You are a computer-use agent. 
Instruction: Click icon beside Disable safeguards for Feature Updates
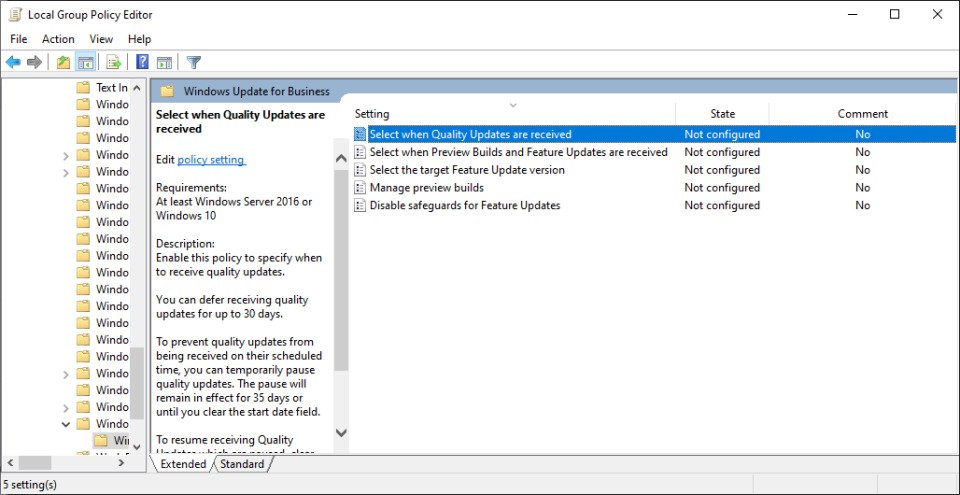click(x=361, y=205)
